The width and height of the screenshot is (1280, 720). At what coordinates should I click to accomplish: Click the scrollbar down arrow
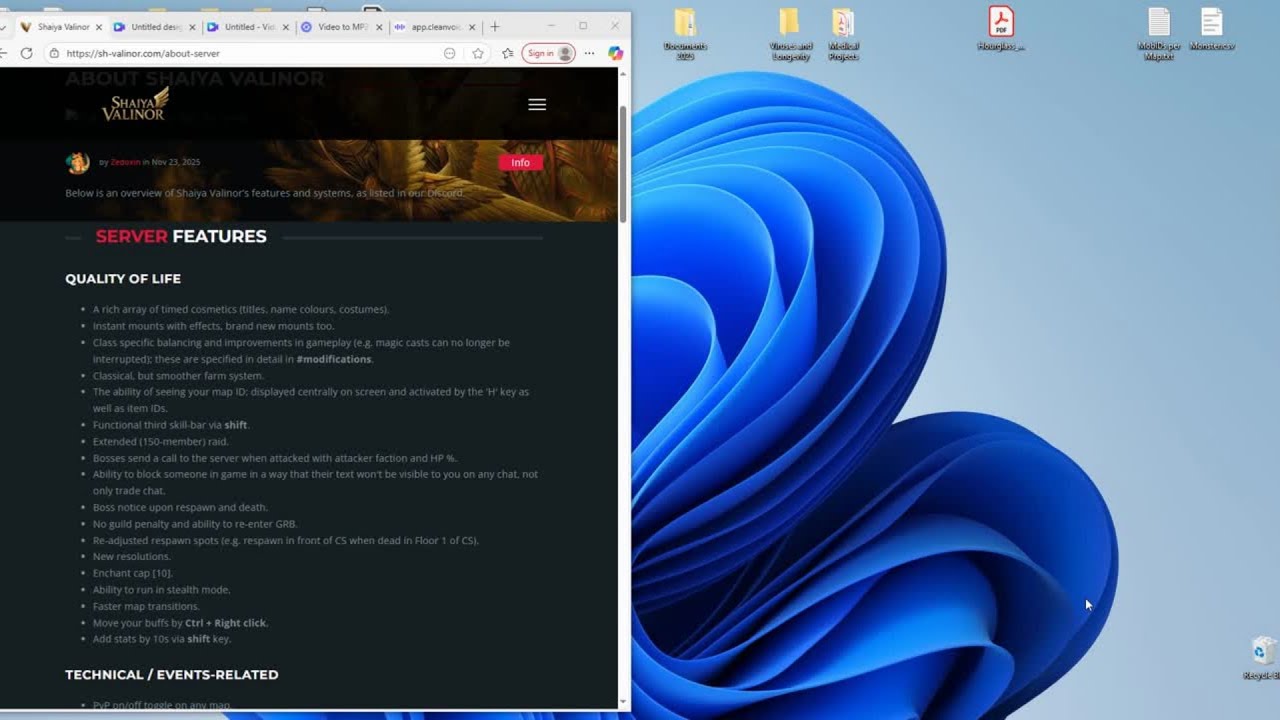click(624, 702)
